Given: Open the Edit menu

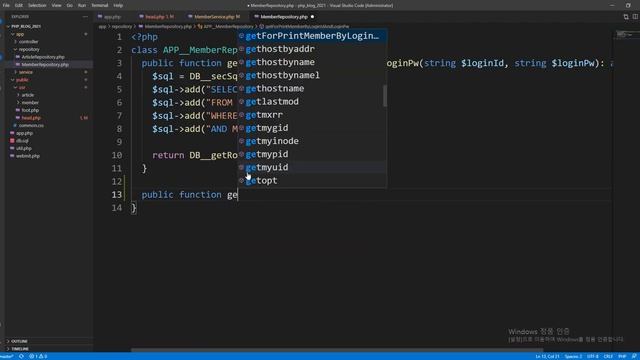Looking at the screenshot, I should tap(19, 5).
